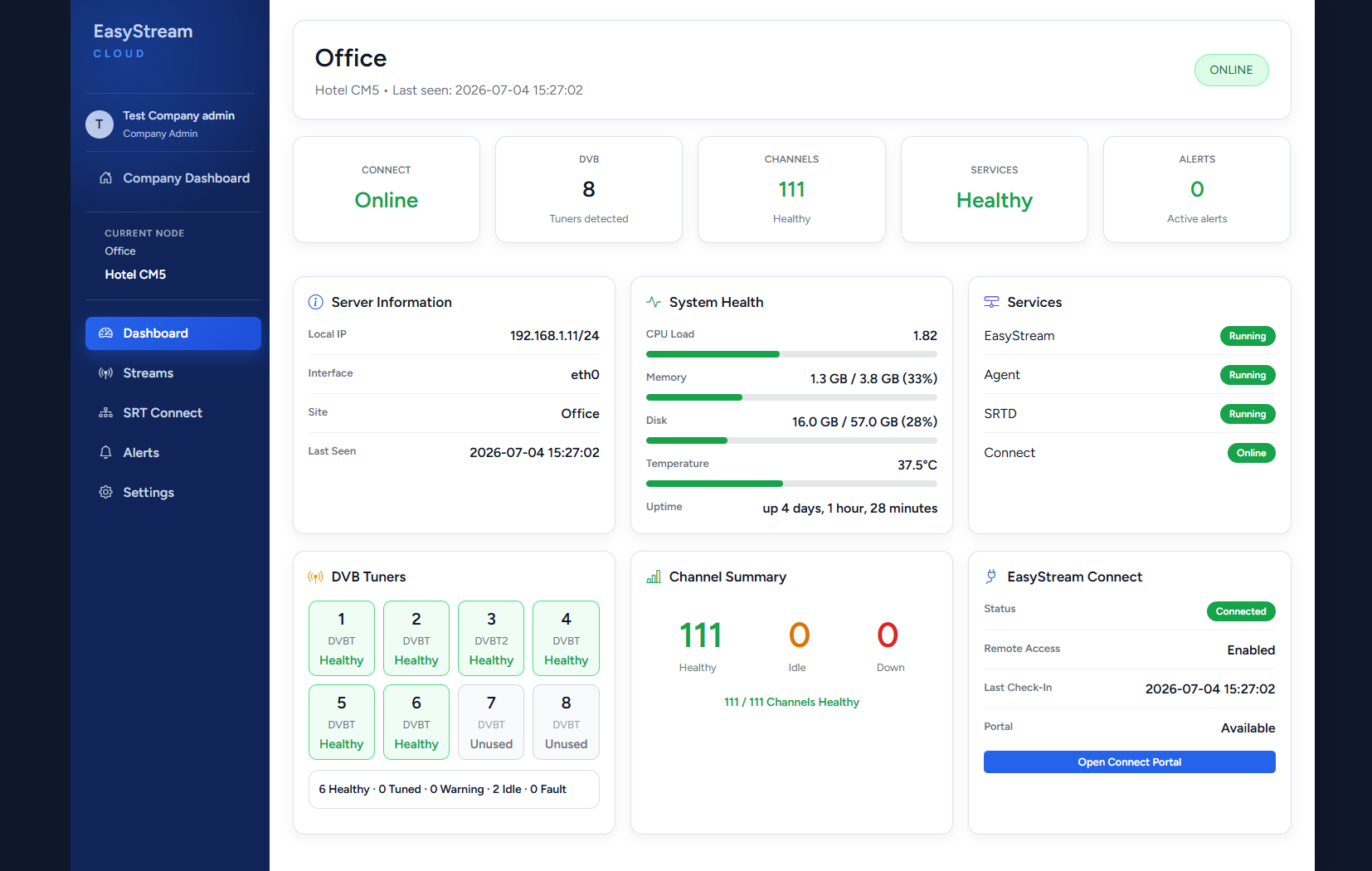Click the 0 Down channel count
This screenshot has width=1372, height=871.
click(888, 635)
